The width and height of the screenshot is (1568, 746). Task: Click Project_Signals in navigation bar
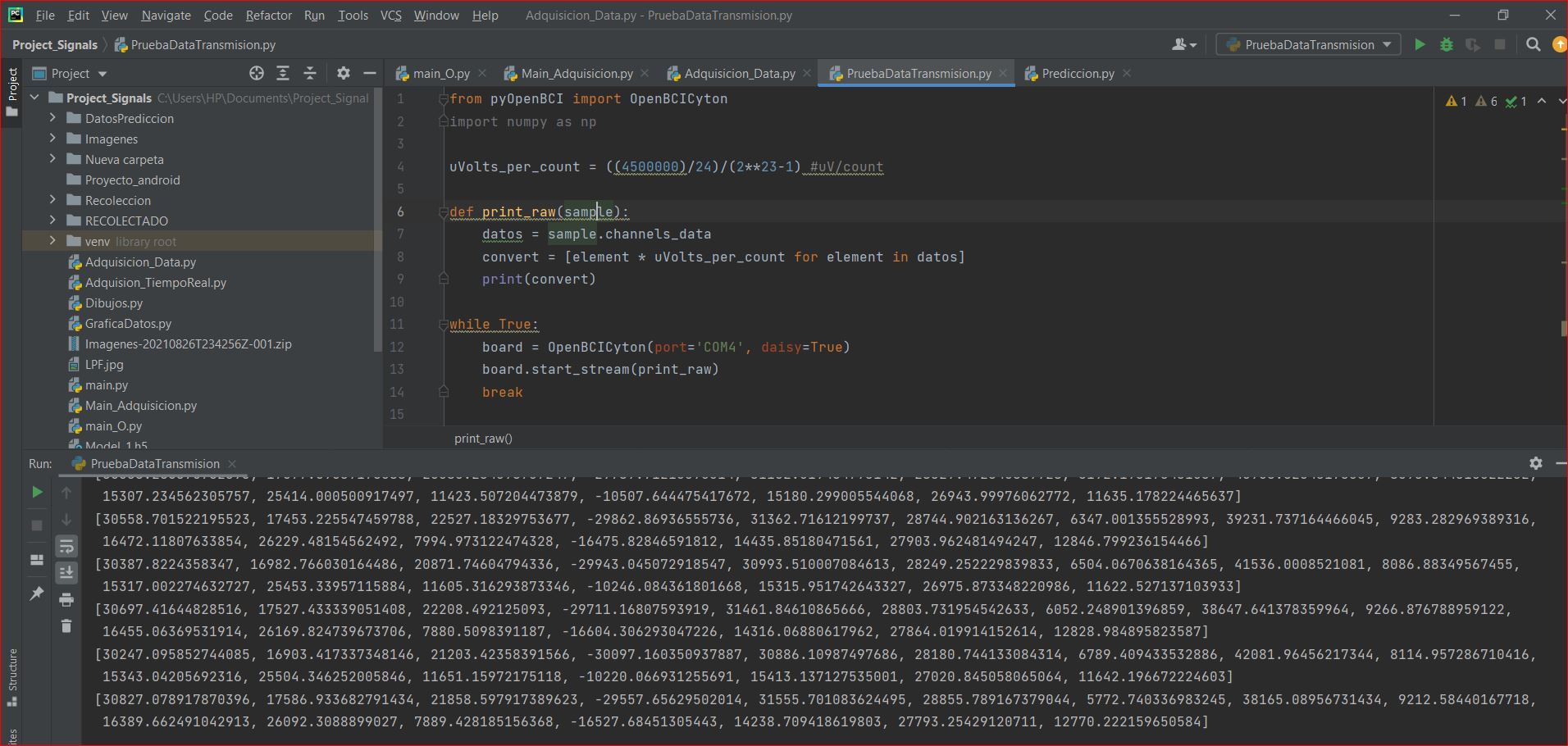(55, 45)
